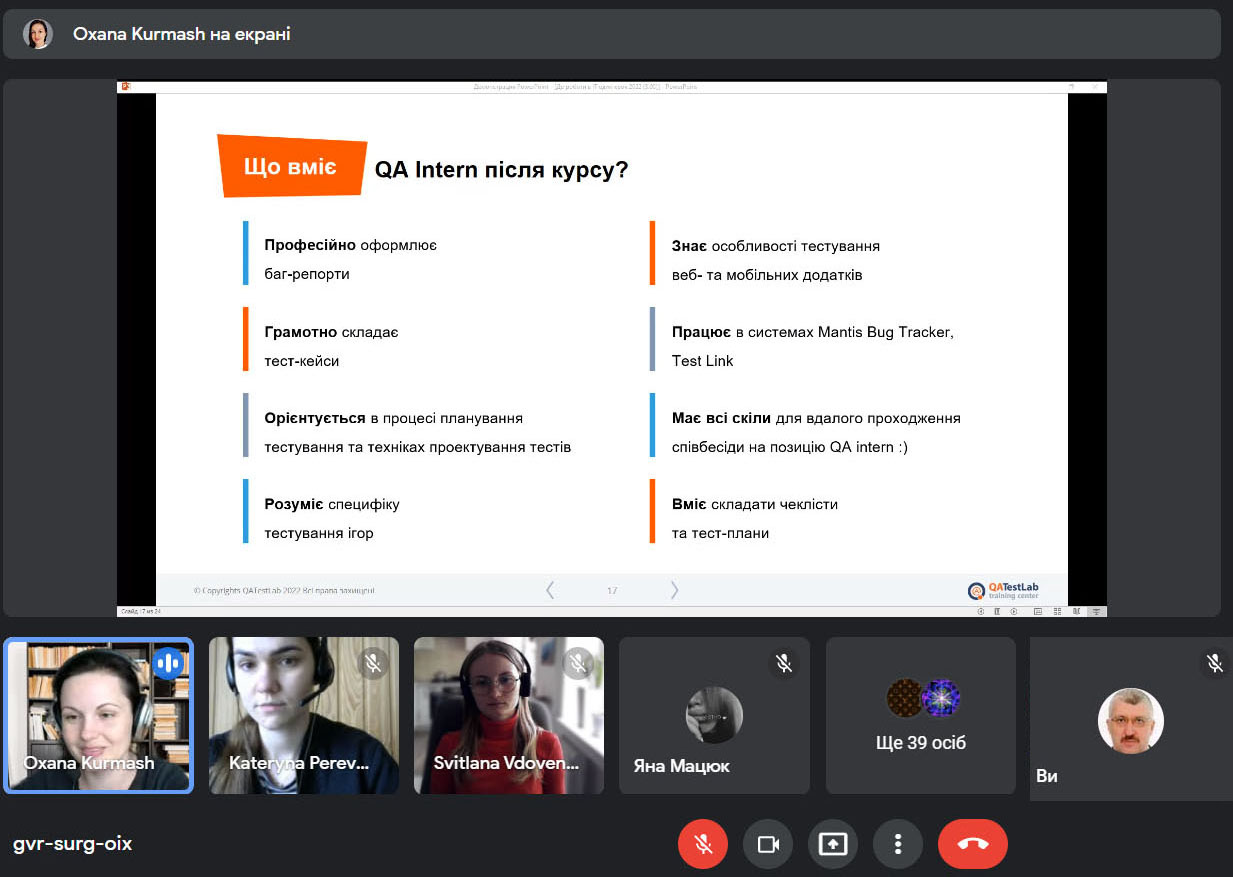Viewport: 1233px width, 877px height.
Task: Click the previous slide arrow in the presentation
Action: coord(550,590)
